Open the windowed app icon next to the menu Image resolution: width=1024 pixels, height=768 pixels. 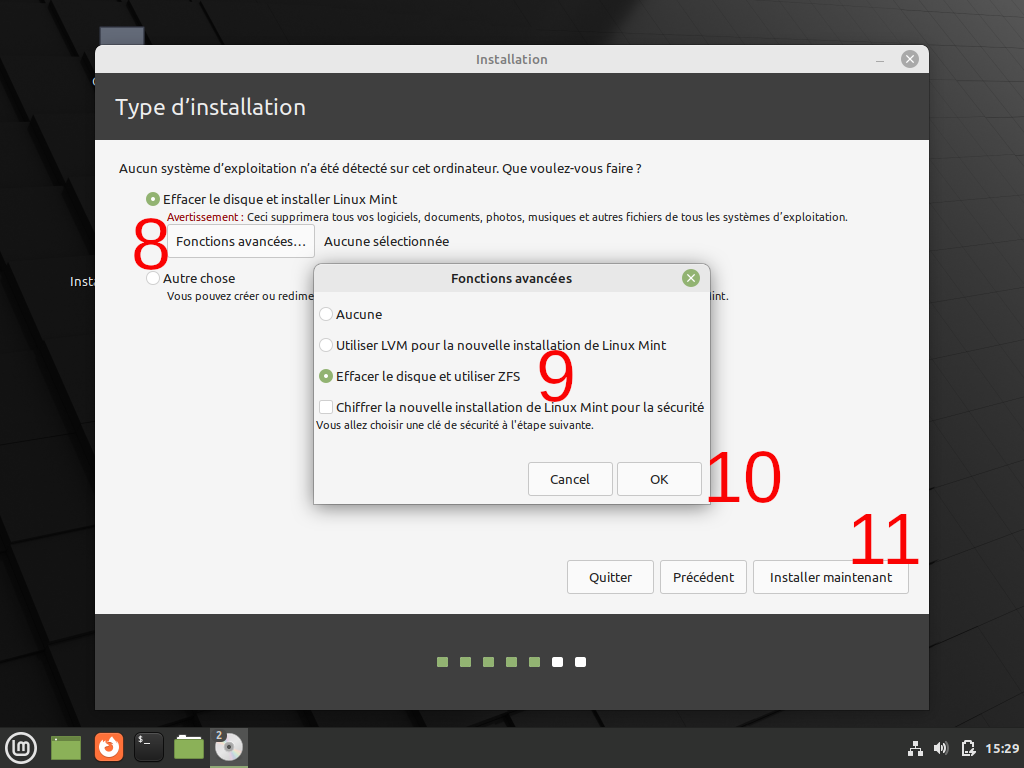tap(65, 747)
